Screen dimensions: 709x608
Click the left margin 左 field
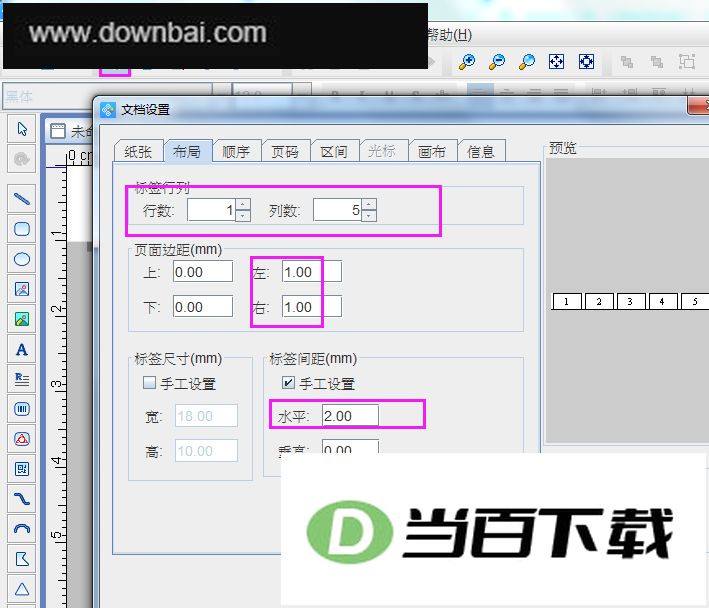pos(312,272)
